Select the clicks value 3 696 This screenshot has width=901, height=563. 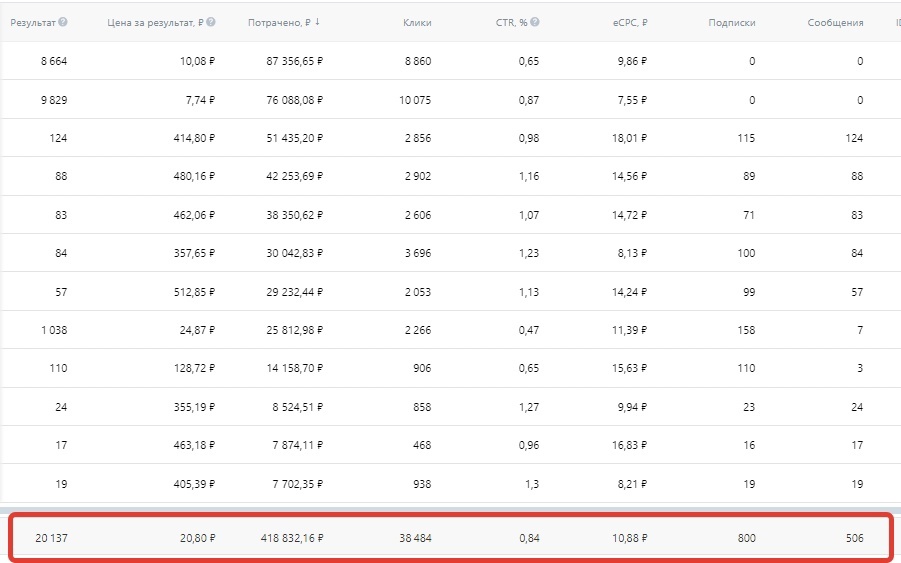[x=418, y=253]
